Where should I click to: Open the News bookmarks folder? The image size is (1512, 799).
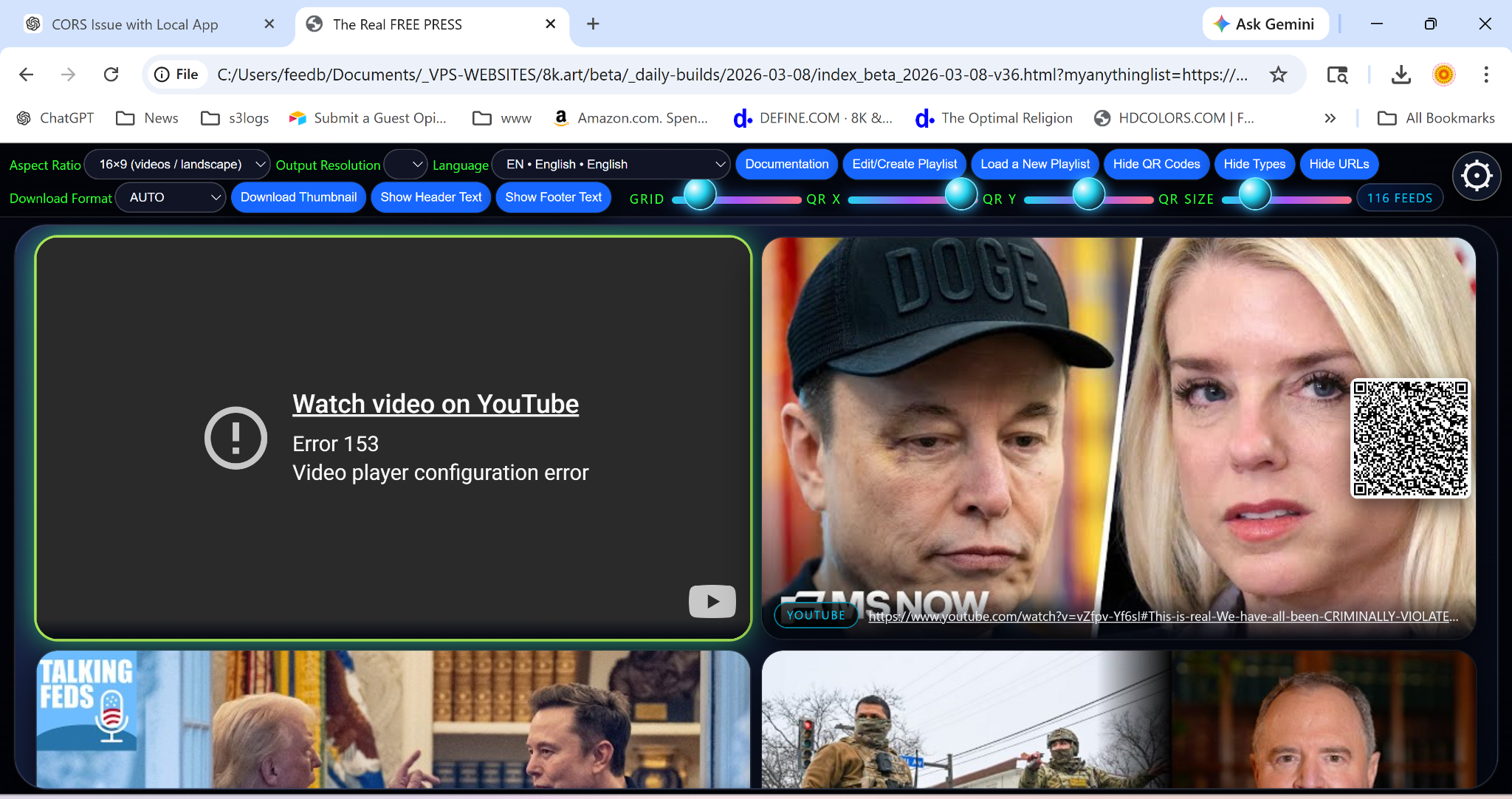pos(148,118)
